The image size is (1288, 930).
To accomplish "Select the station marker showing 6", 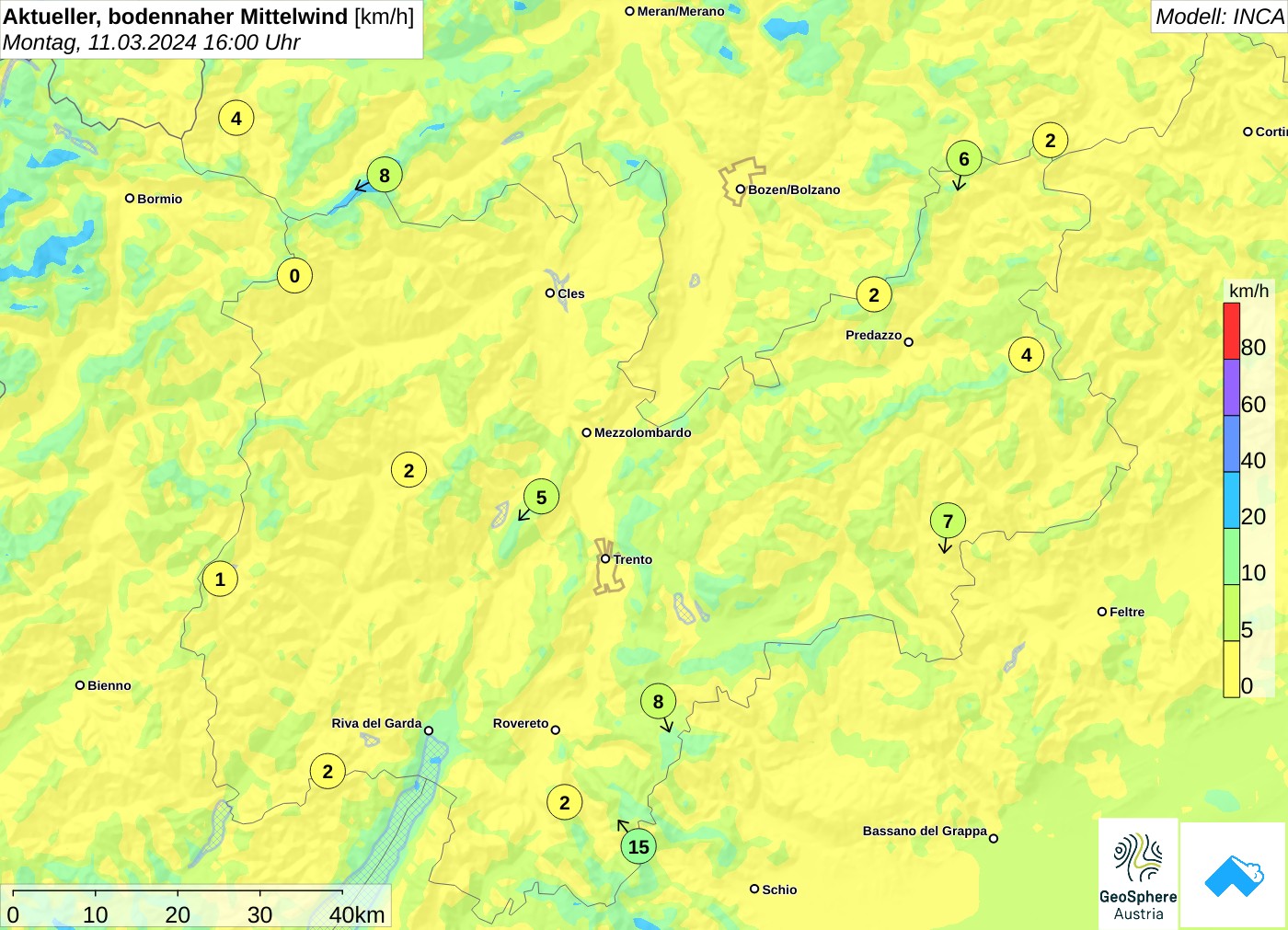I will 964,159.
